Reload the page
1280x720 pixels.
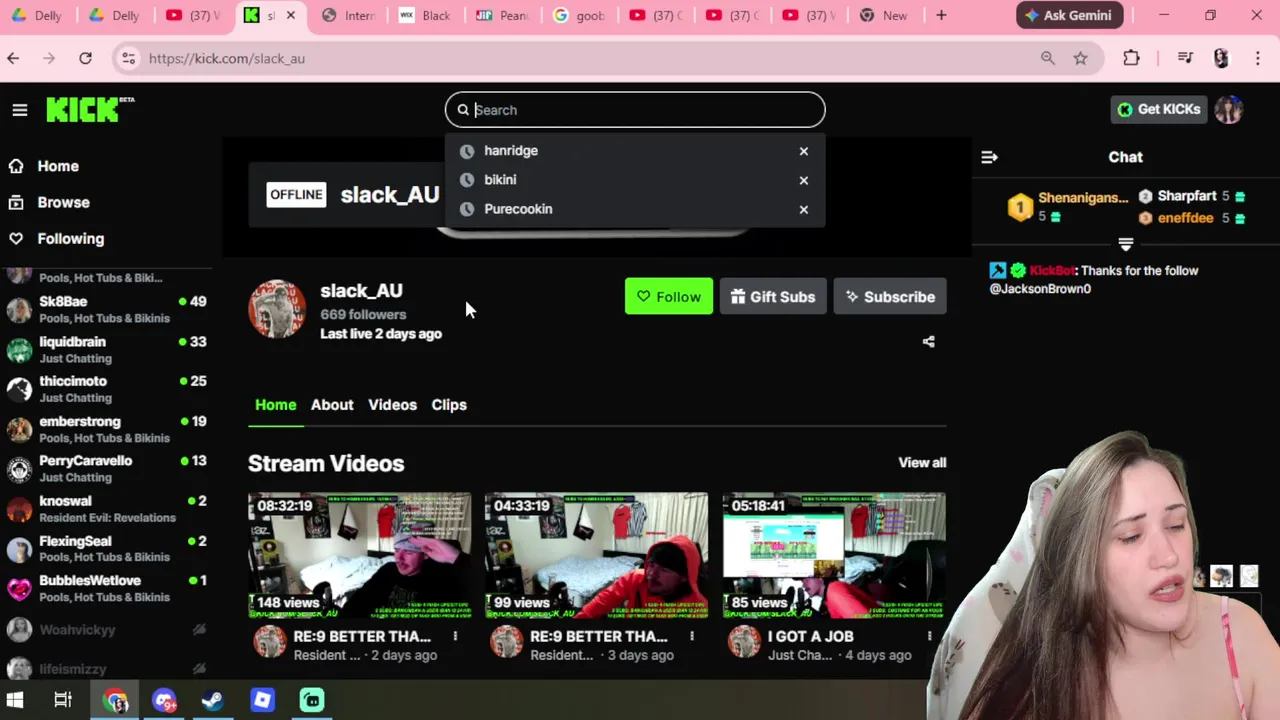click(85, 59)
